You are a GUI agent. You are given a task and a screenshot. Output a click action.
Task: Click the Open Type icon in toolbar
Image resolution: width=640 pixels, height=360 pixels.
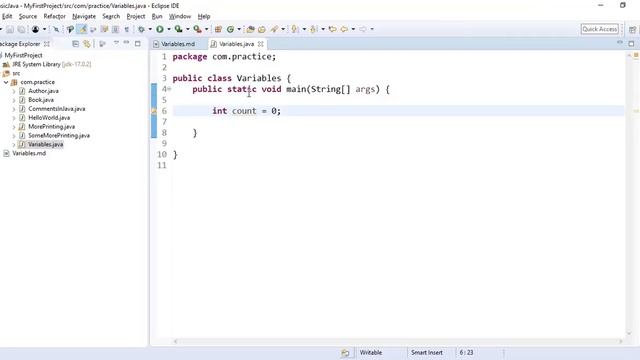tap(250, 29)
